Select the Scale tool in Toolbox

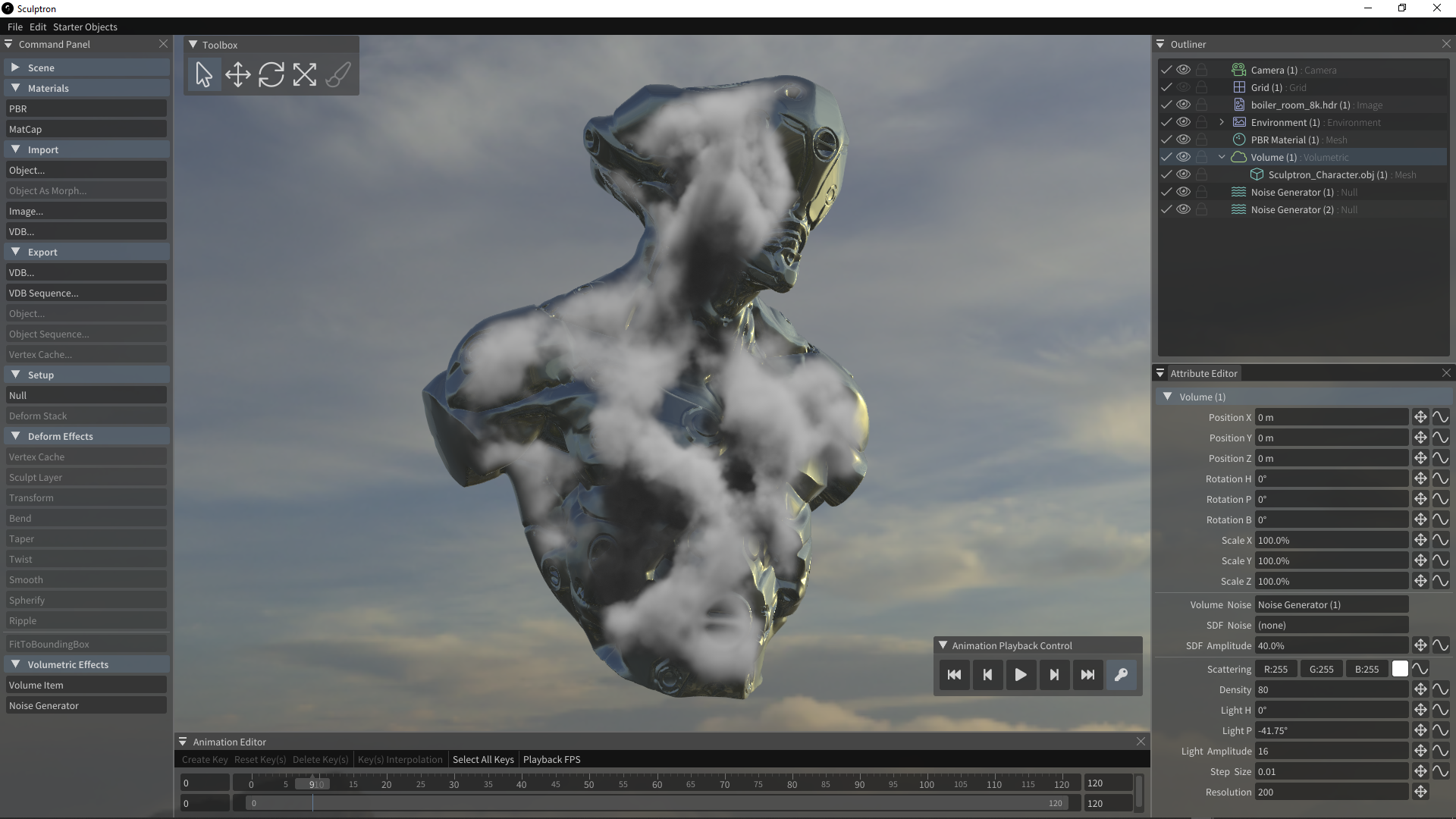(x=304, y=74)
